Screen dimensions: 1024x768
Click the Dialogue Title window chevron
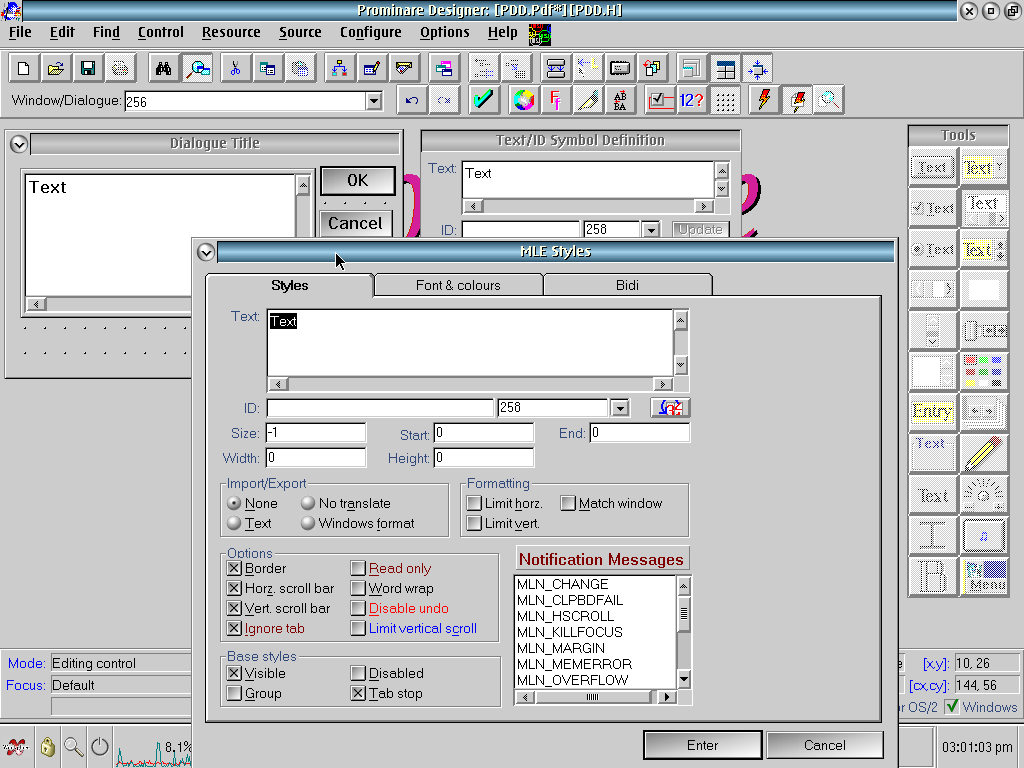(x=19, y=144)
